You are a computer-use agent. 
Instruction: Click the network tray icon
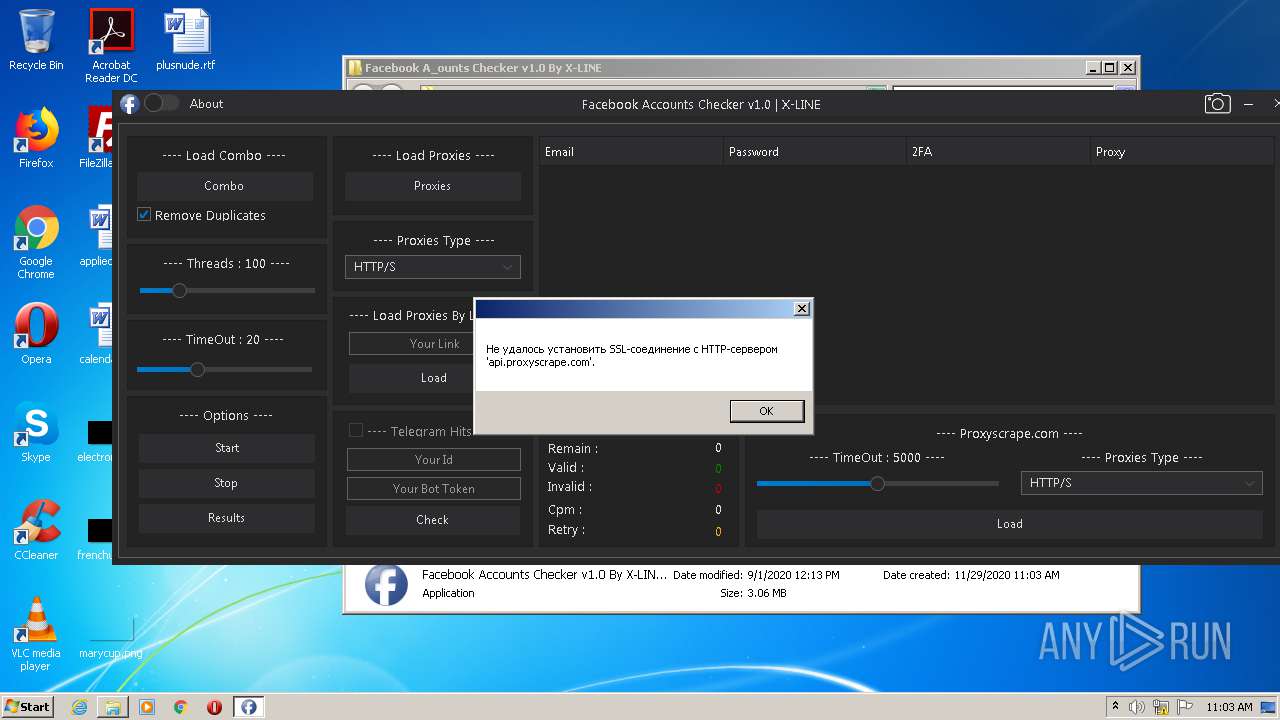pyautogui.click(x=1159, y=707)
